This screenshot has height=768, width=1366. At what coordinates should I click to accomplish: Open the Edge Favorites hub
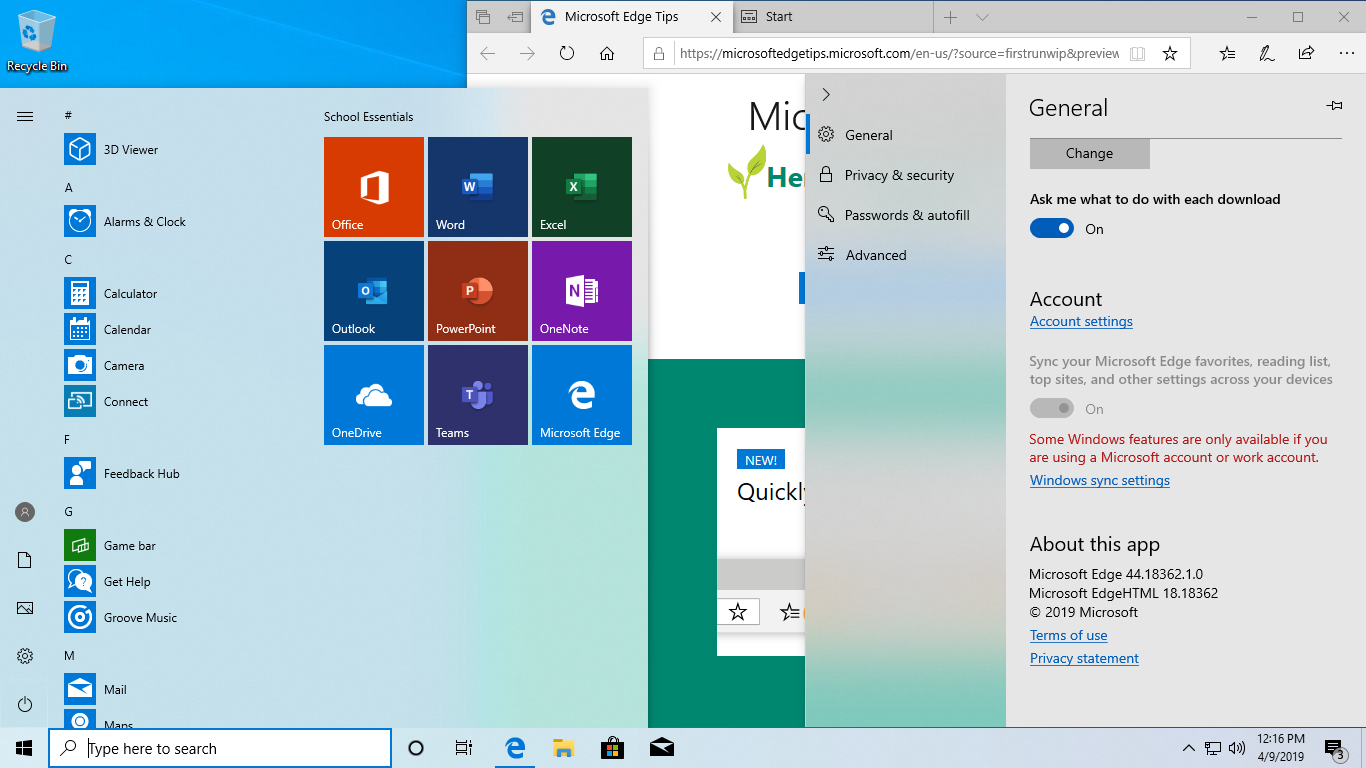pyautogui.click(x=1227, y=53)
